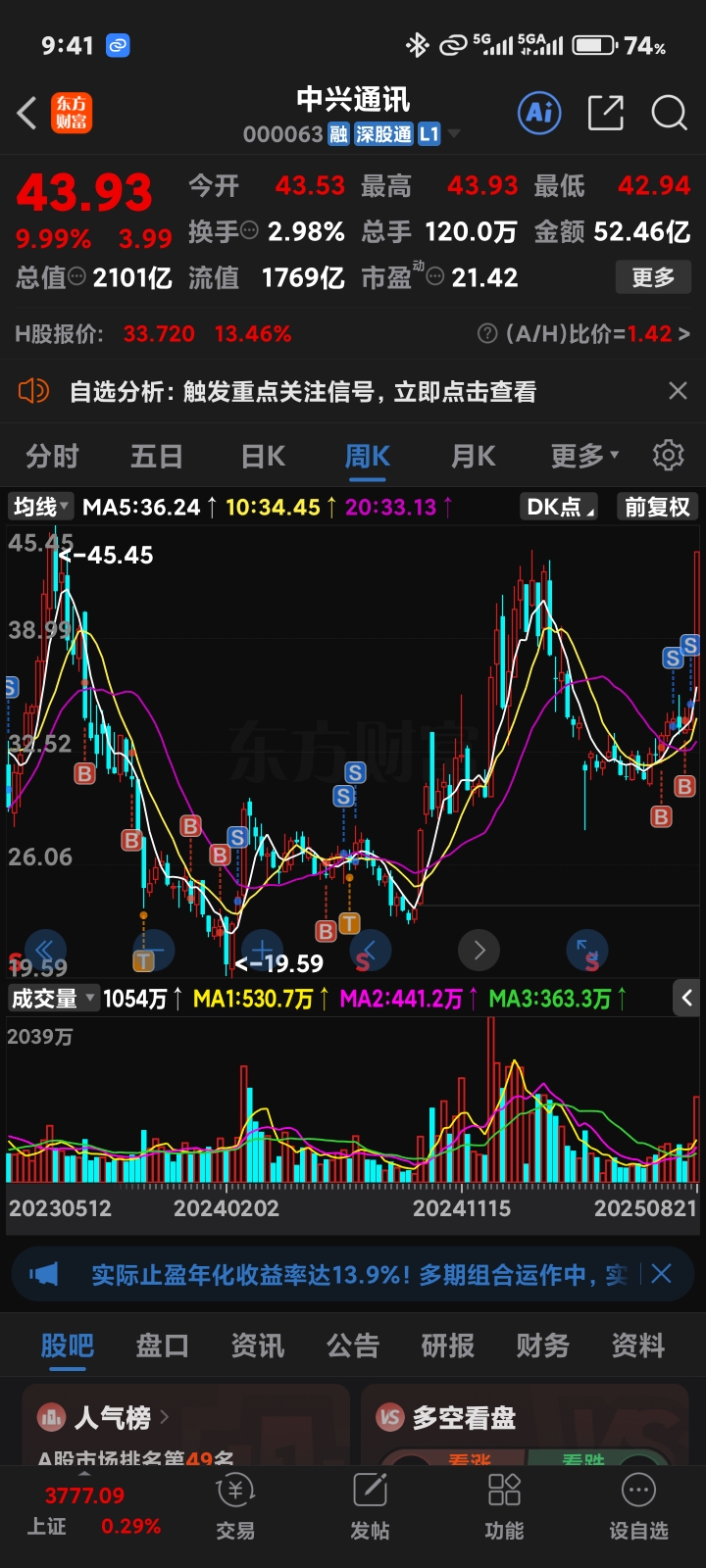The width and height of the screenshot is (706, 1568).
Task: Tap the 人气榜 chart icon
Action: click(51, 1417)
